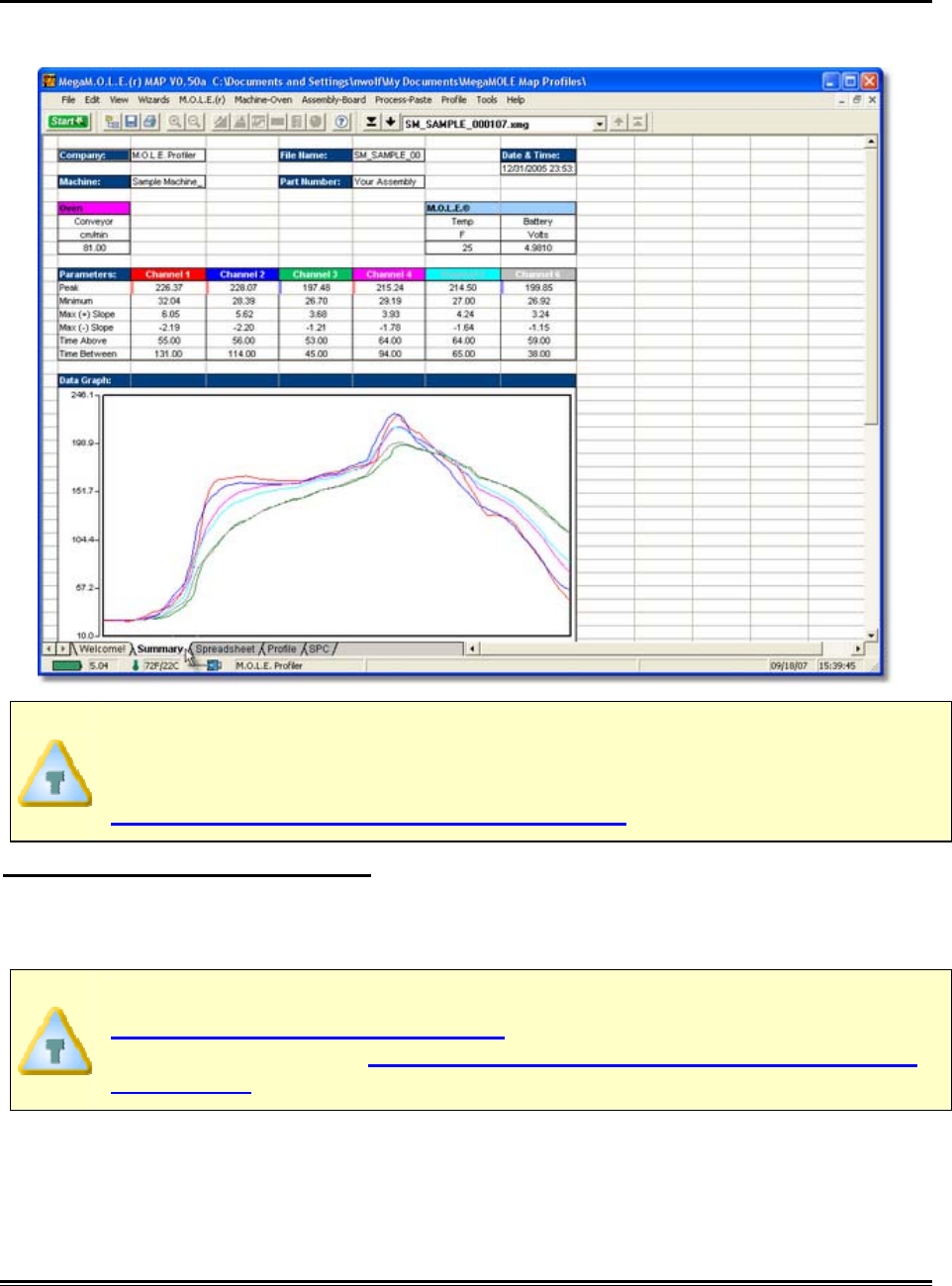
Task: Click the MegaM.O.L.E. app icon in title bar
Action: [x=48, y=81]
